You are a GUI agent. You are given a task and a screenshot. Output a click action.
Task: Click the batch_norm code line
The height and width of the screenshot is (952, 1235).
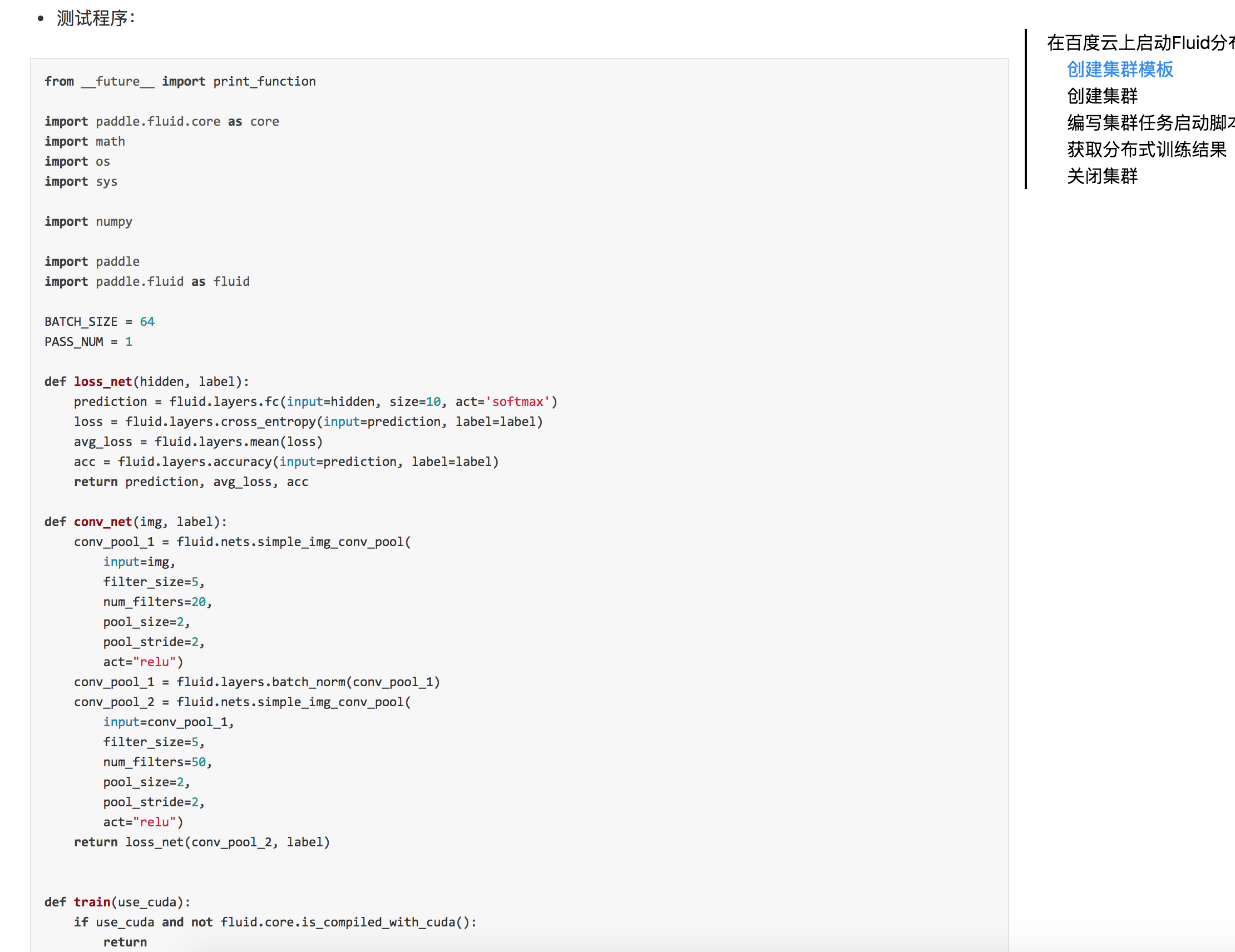point(256,682)
